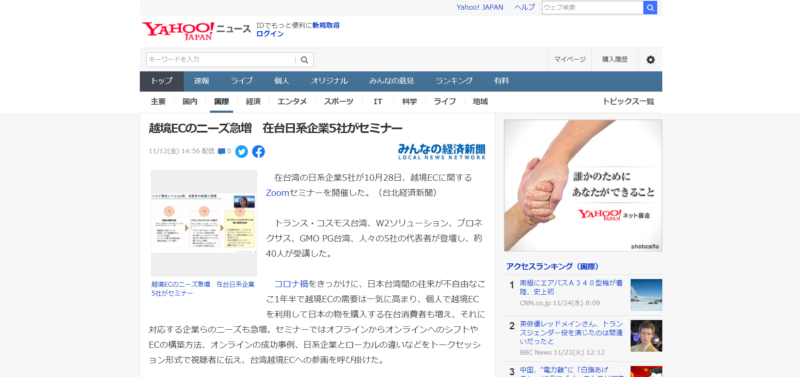Open the トピックス一覧 link
The height and width of the screenshot is (377, 800).
[x=628, y=102]
